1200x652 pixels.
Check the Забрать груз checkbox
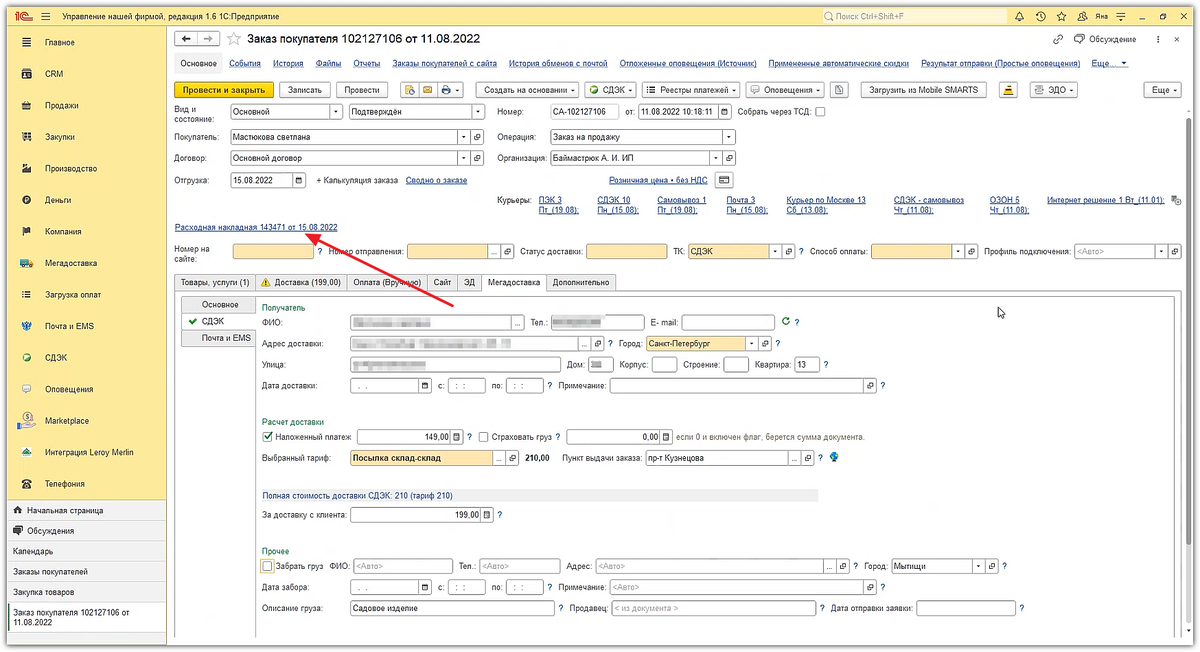tap(266, 566)
